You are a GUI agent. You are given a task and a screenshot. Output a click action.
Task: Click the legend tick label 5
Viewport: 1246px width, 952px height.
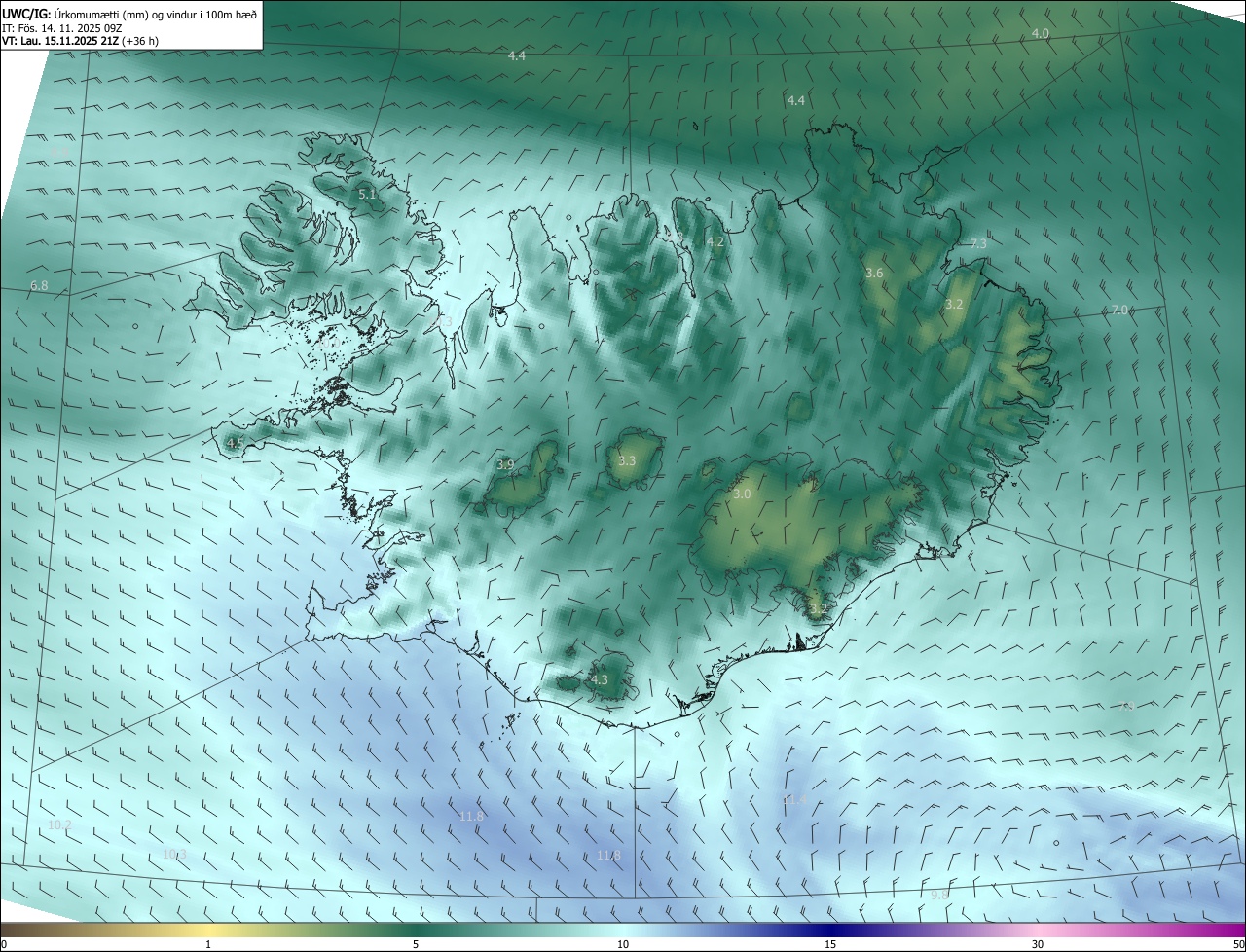coord(416,944)
